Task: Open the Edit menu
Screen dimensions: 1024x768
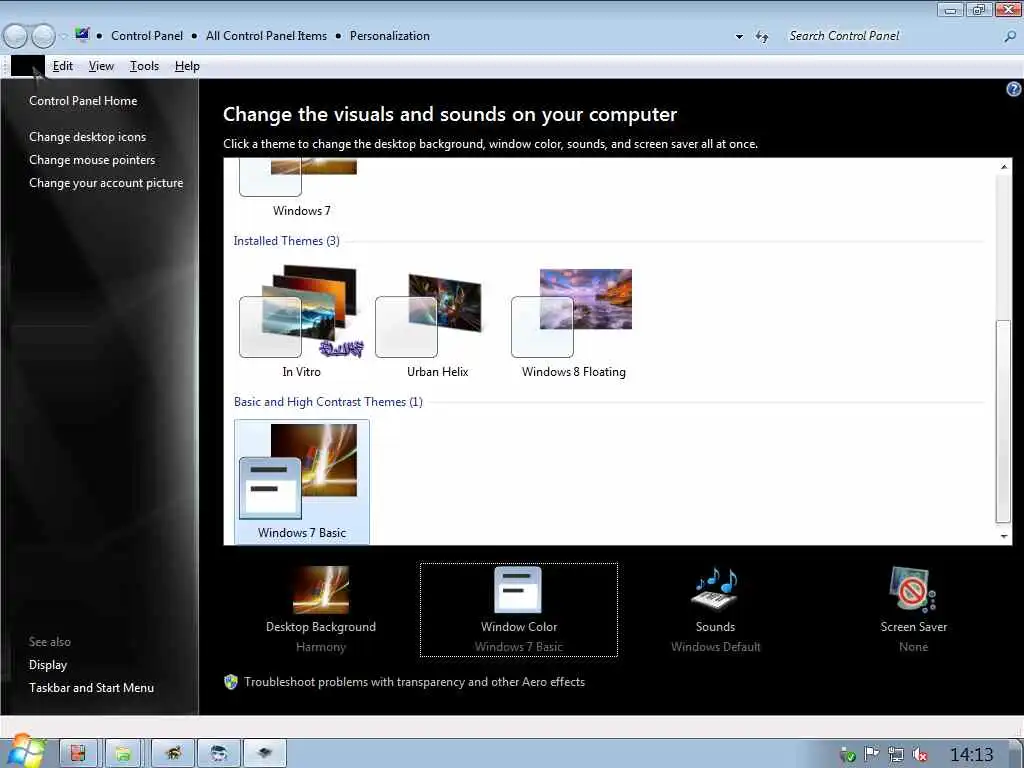Action: click(63, 66)
